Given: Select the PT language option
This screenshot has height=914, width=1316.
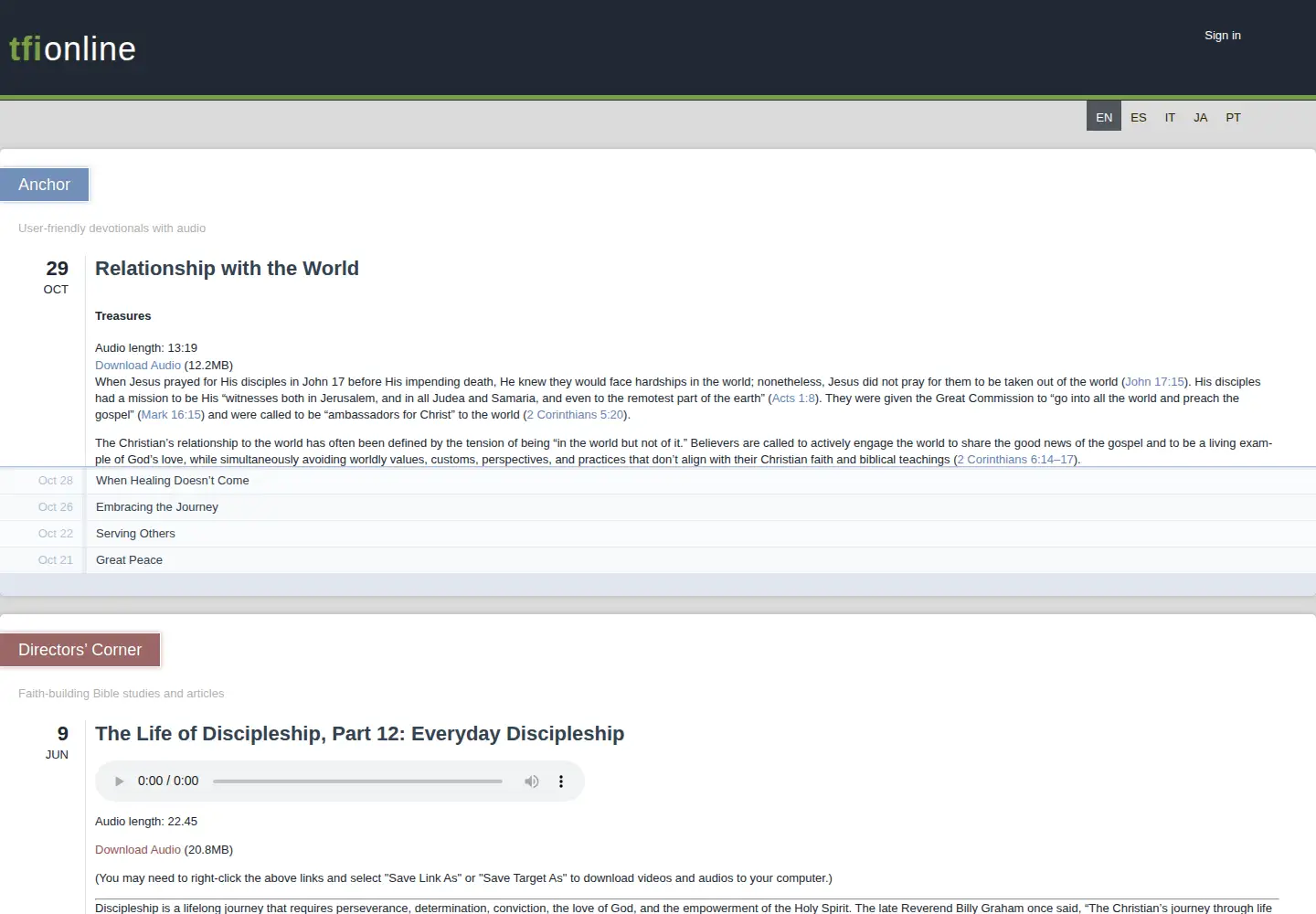Looking at the screenshot, I should (x=1233, y=117).
